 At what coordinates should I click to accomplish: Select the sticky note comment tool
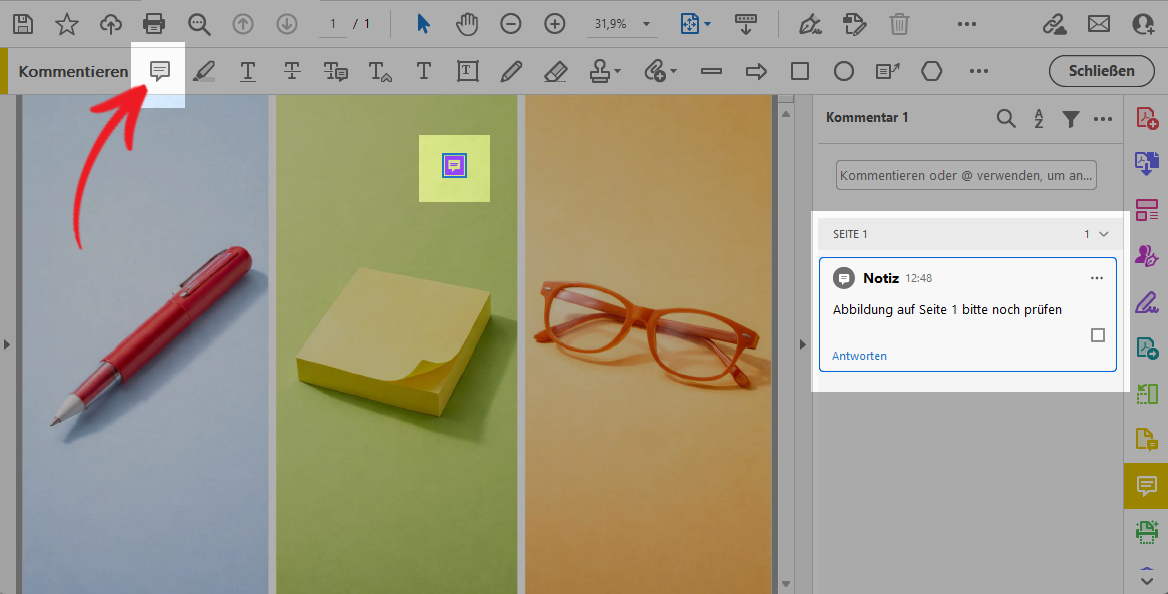[160, 71]
